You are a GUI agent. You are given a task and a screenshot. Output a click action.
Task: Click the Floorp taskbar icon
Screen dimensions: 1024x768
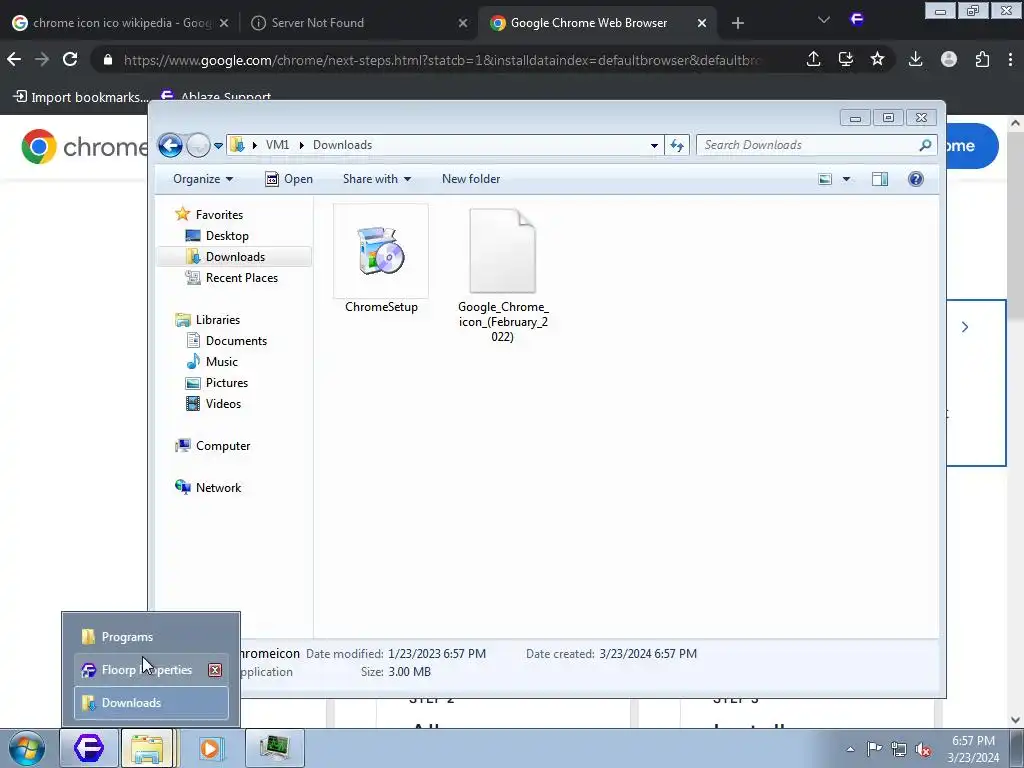tap(88, 748)
